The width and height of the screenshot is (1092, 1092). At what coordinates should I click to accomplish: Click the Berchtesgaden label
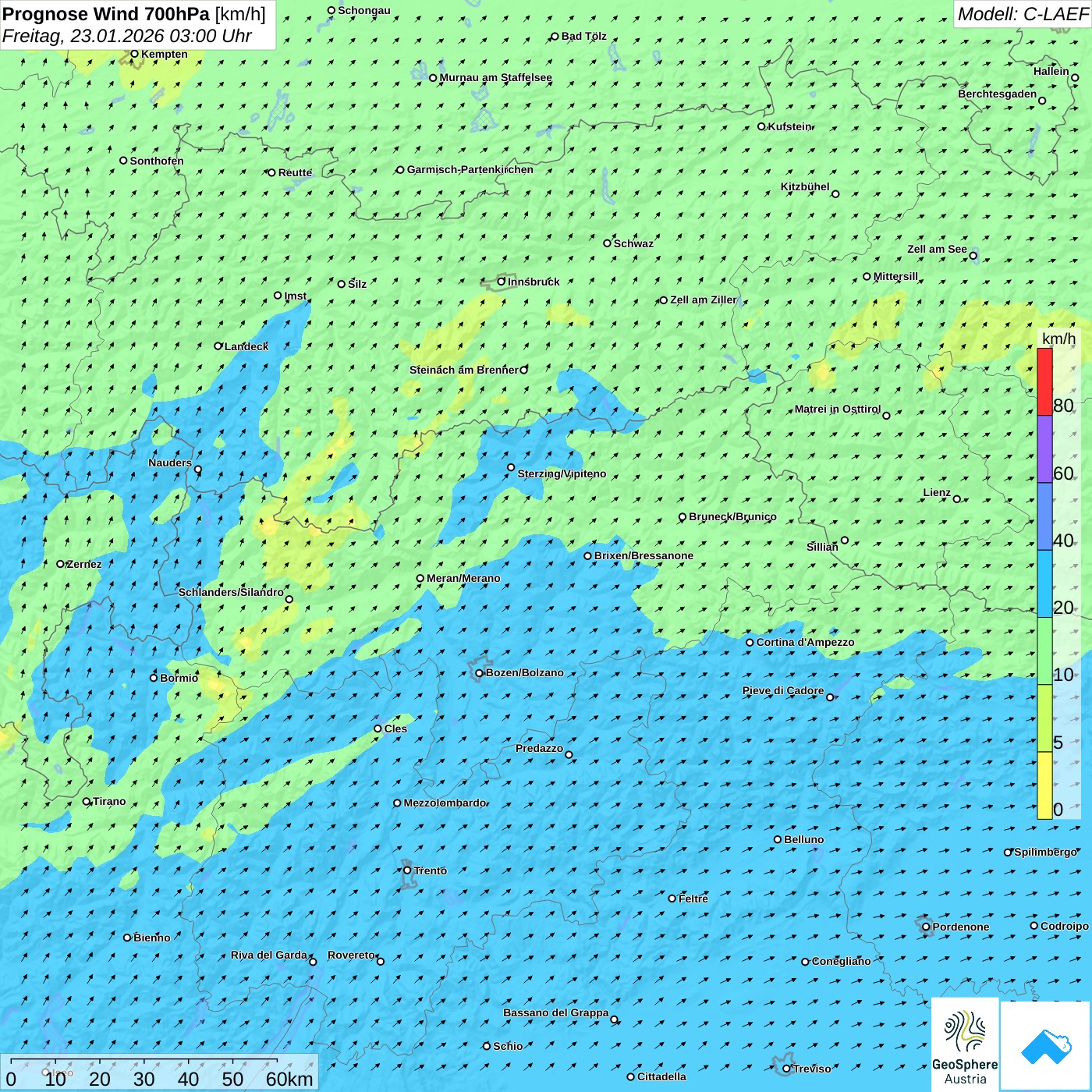tap(998, 94)
